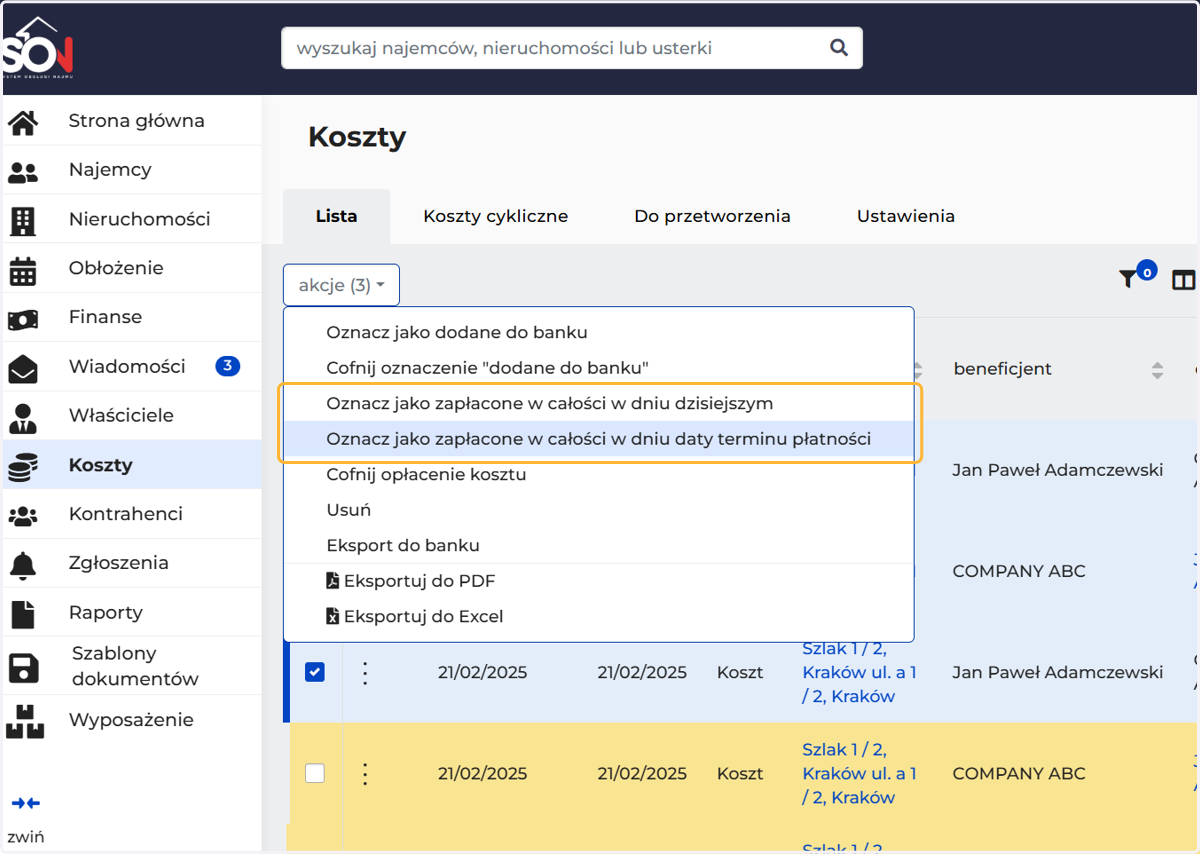Toggle the akcje (3) dropdown
1200x854 pixels.
tap(341, 285)
